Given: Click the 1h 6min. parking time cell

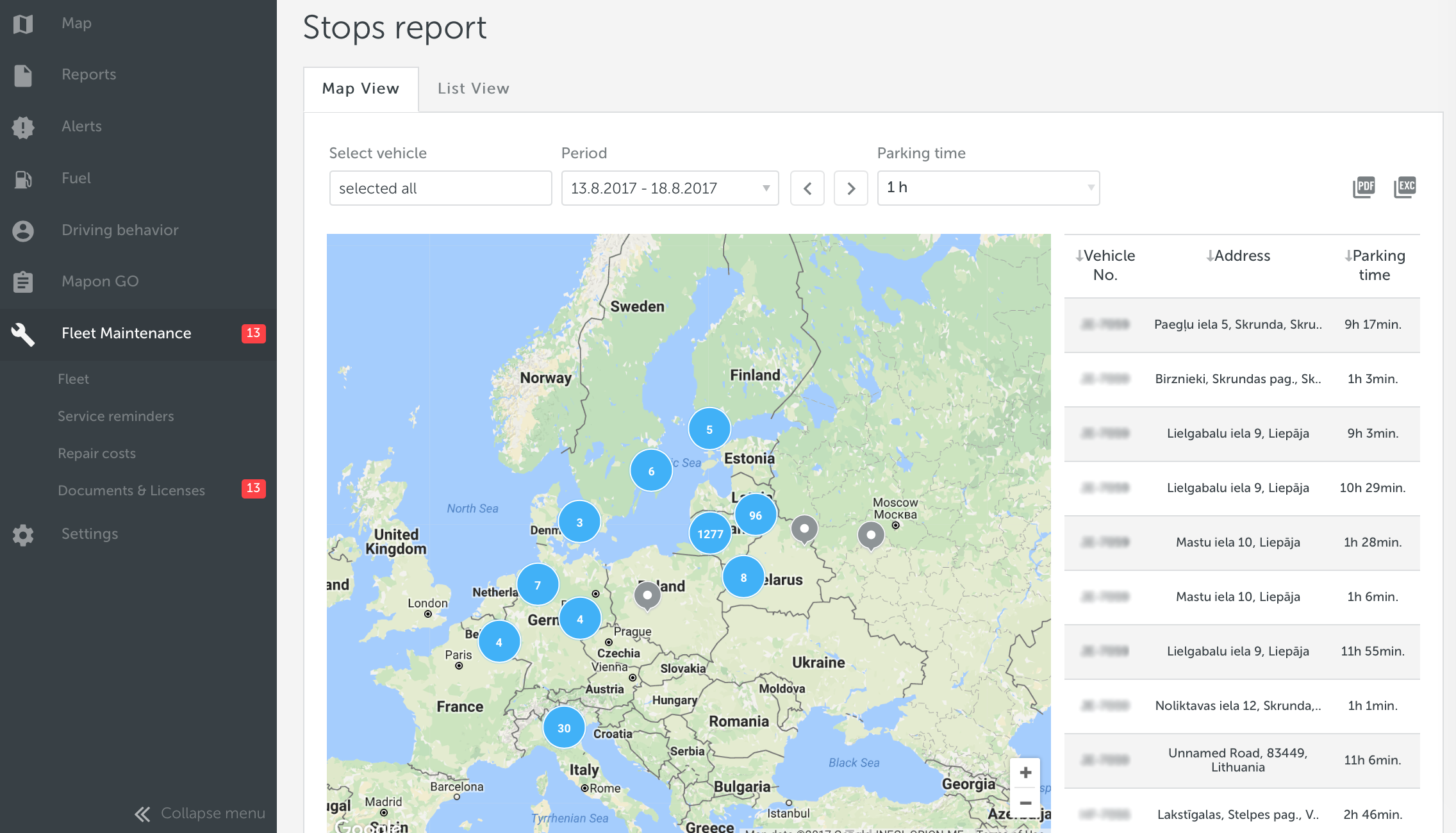Looking at the screenshot, I should pos(1373,597).
